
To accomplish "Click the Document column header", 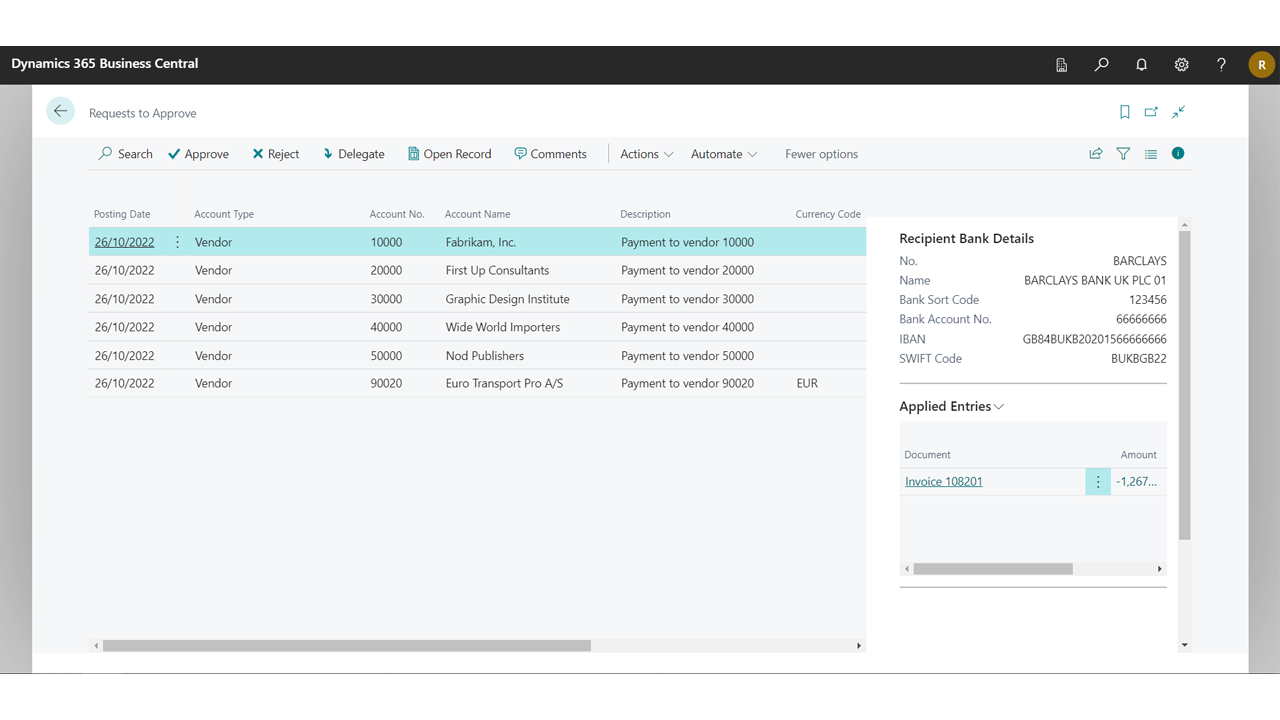I will [927, 455].
